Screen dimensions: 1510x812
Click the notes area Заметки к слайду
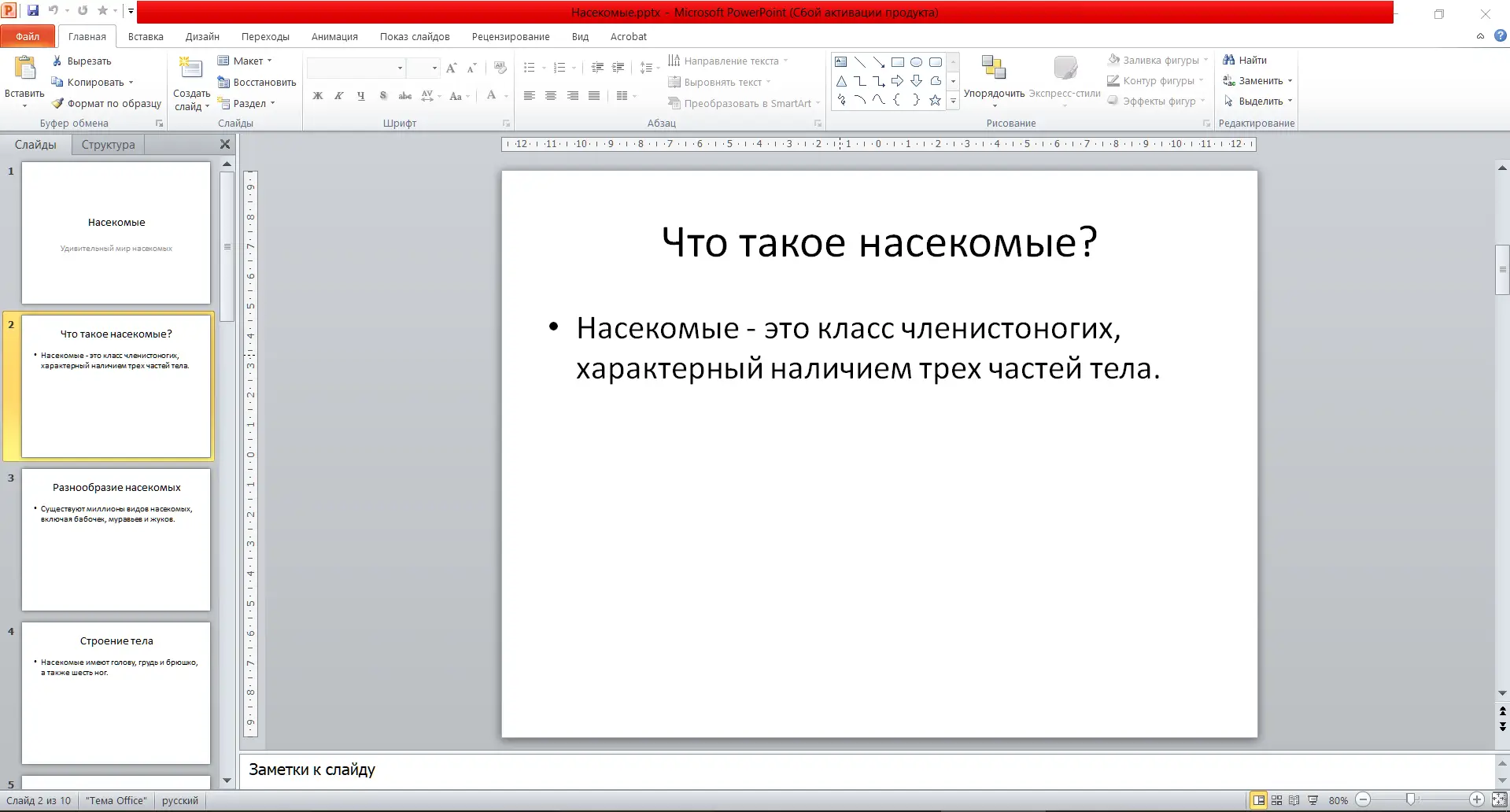click(867, 770)
